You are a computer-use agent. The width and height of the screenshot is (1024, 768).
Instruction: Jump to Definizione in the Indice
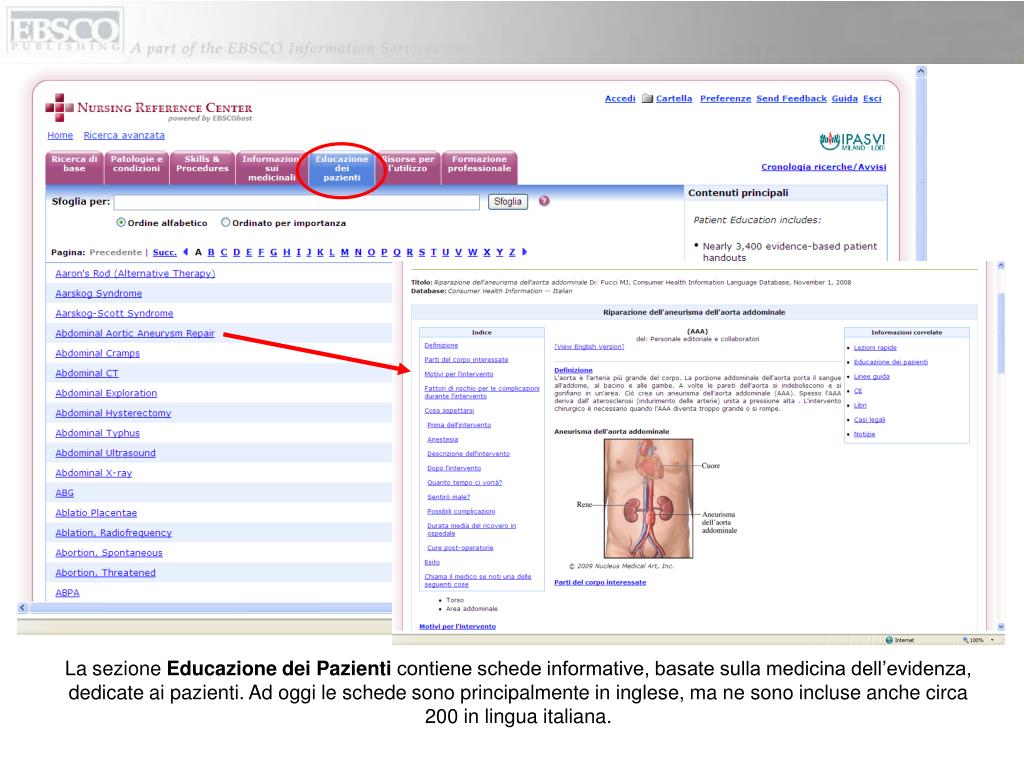(441, 345)
